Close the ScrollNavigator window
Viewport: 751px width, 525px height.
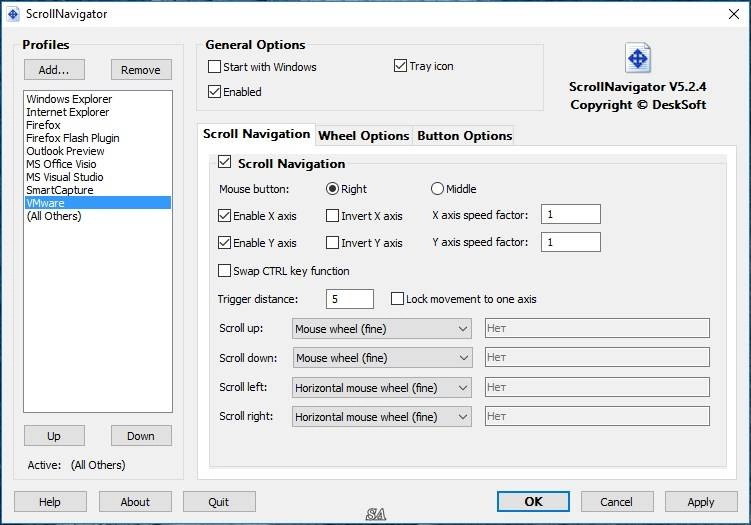click(733, 14)
